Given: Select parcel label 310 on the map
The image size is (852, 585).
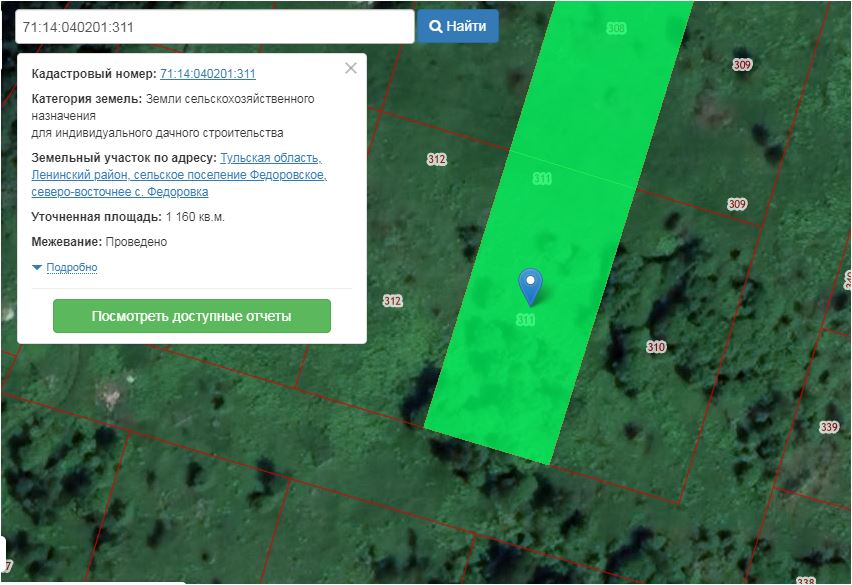Looking at the screenshot, I should [x=656, y=347].
